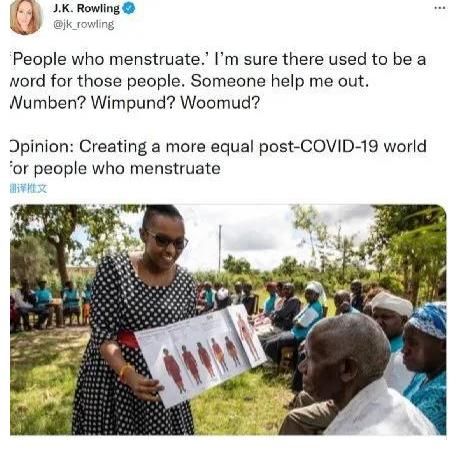Click the red belt on the dress
462x460 pixels.
tap(128, 339)
